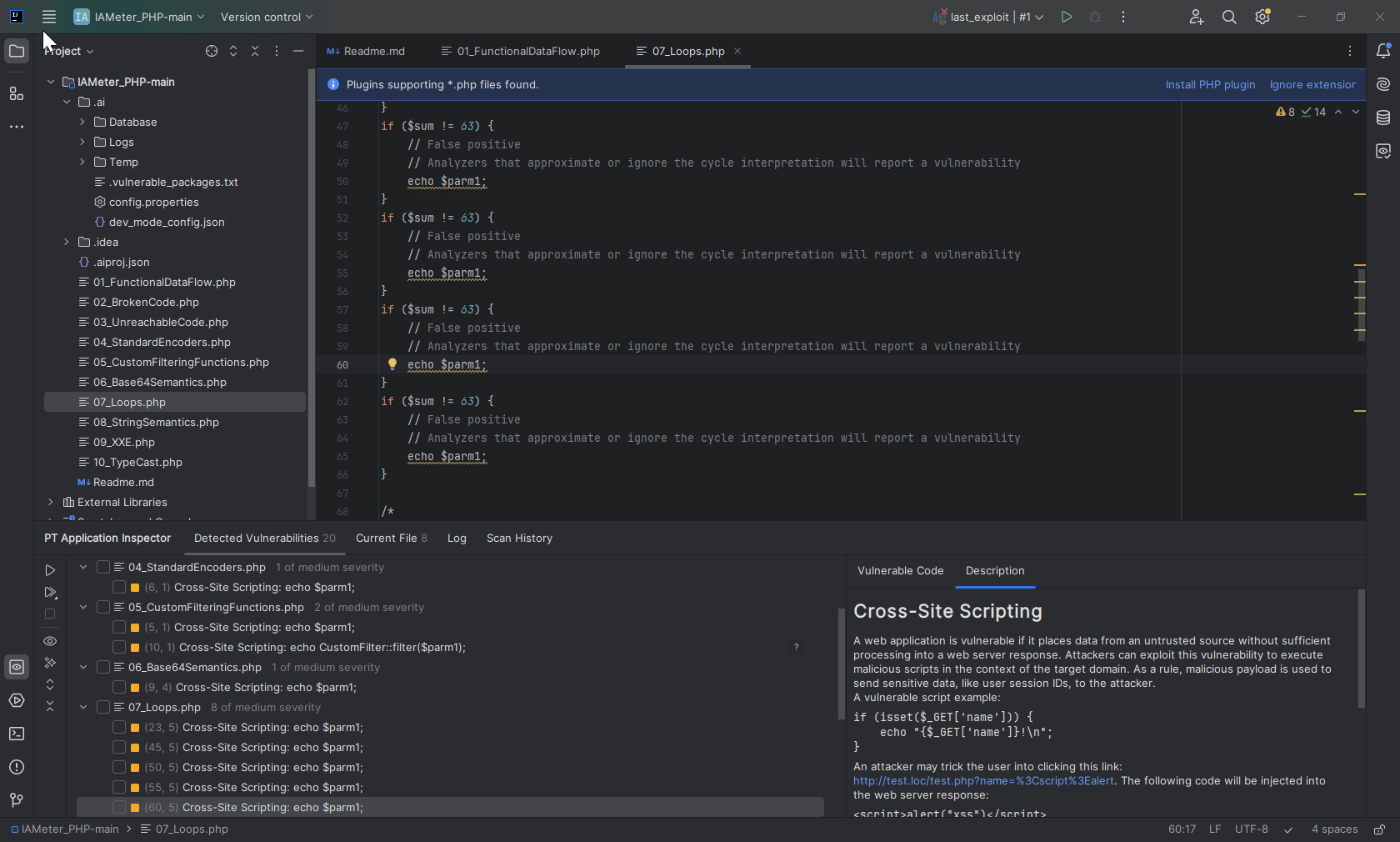The image size is (1400, 842).
Task: Open Notifications bell
Action: pos(1383,52)
